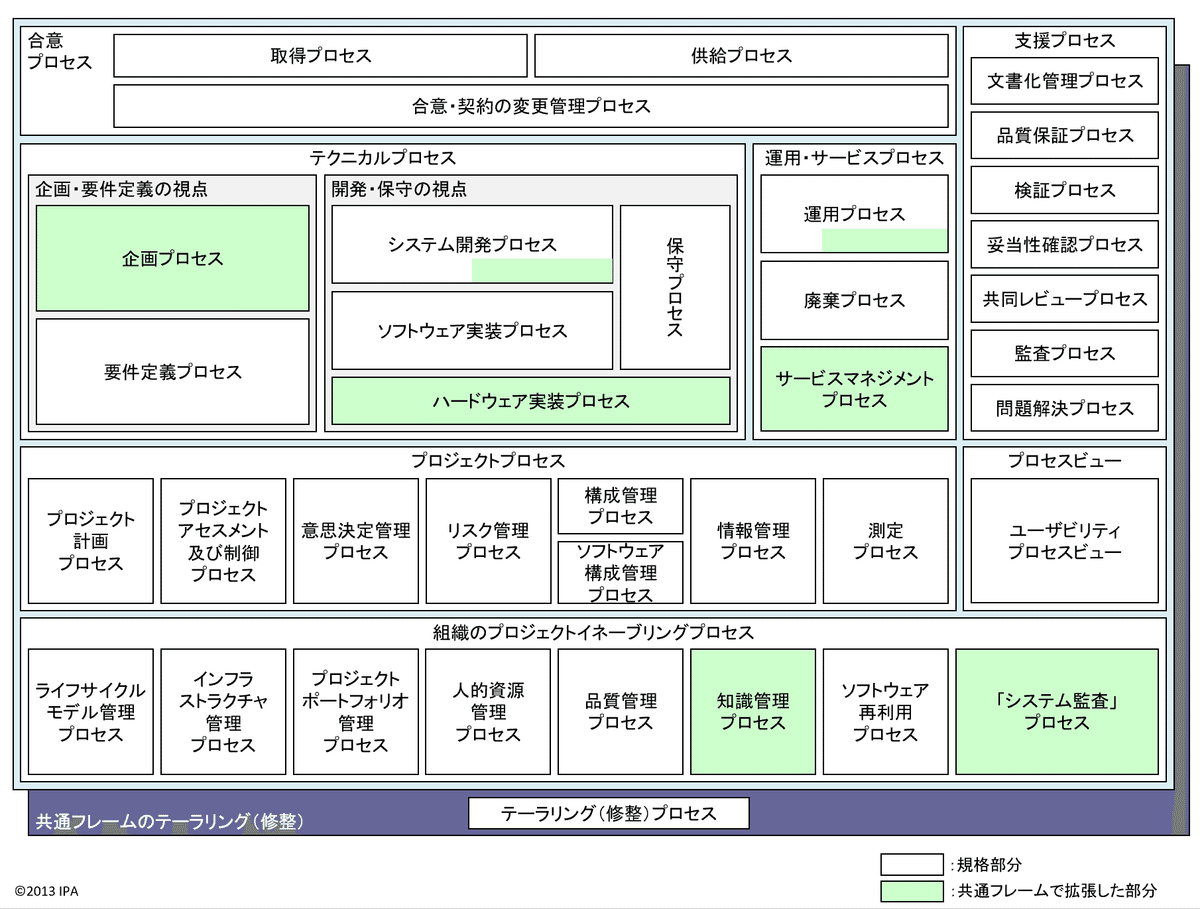
Task: Click プロジェクトアセスメント及び制御プロセス box
Action: (223, 541)
